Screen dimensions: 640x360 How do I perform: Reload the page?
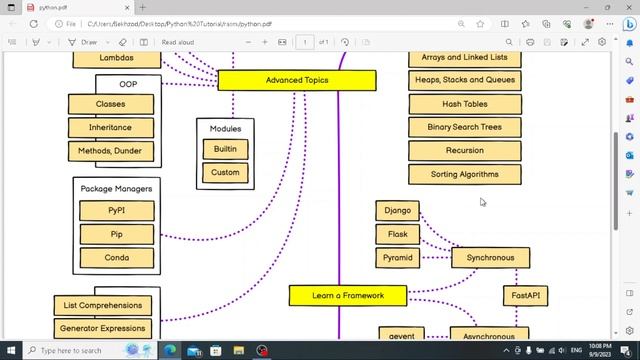click(33, 24)
